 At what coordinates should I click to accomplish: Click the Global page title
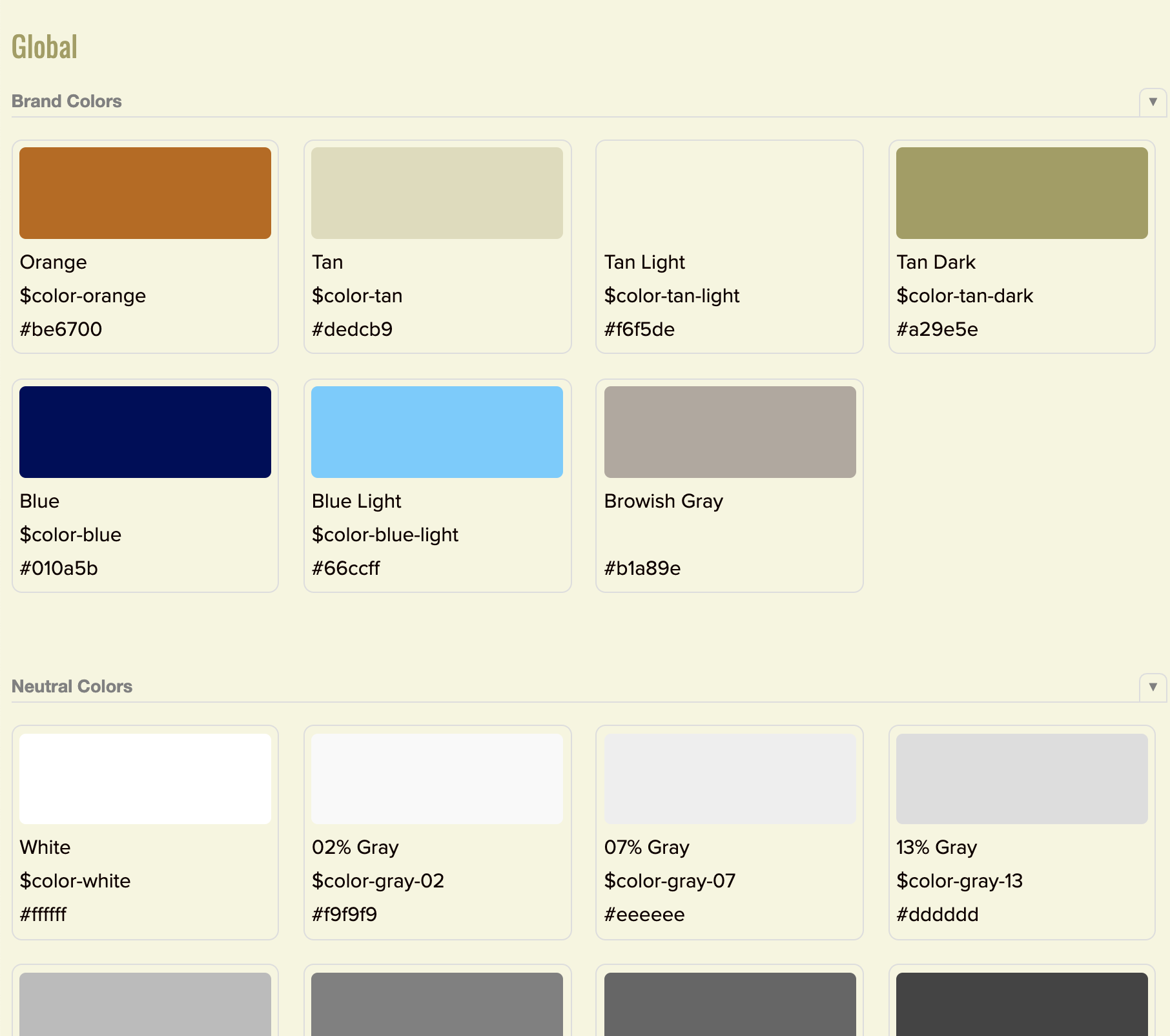pyautogui.click(x=45, y=47)
